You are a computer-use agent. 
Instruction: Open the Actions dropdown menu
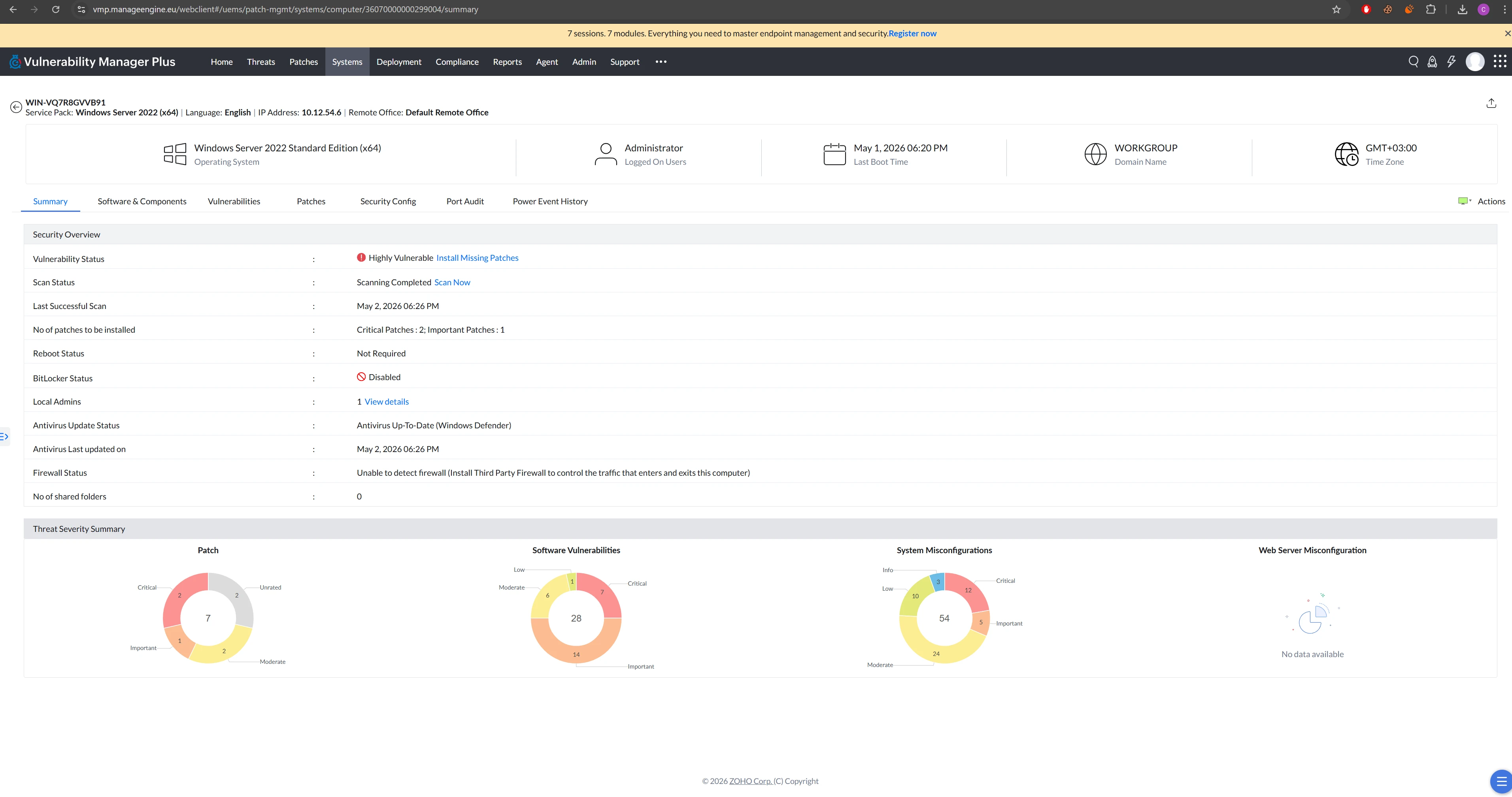(1482, 201)
